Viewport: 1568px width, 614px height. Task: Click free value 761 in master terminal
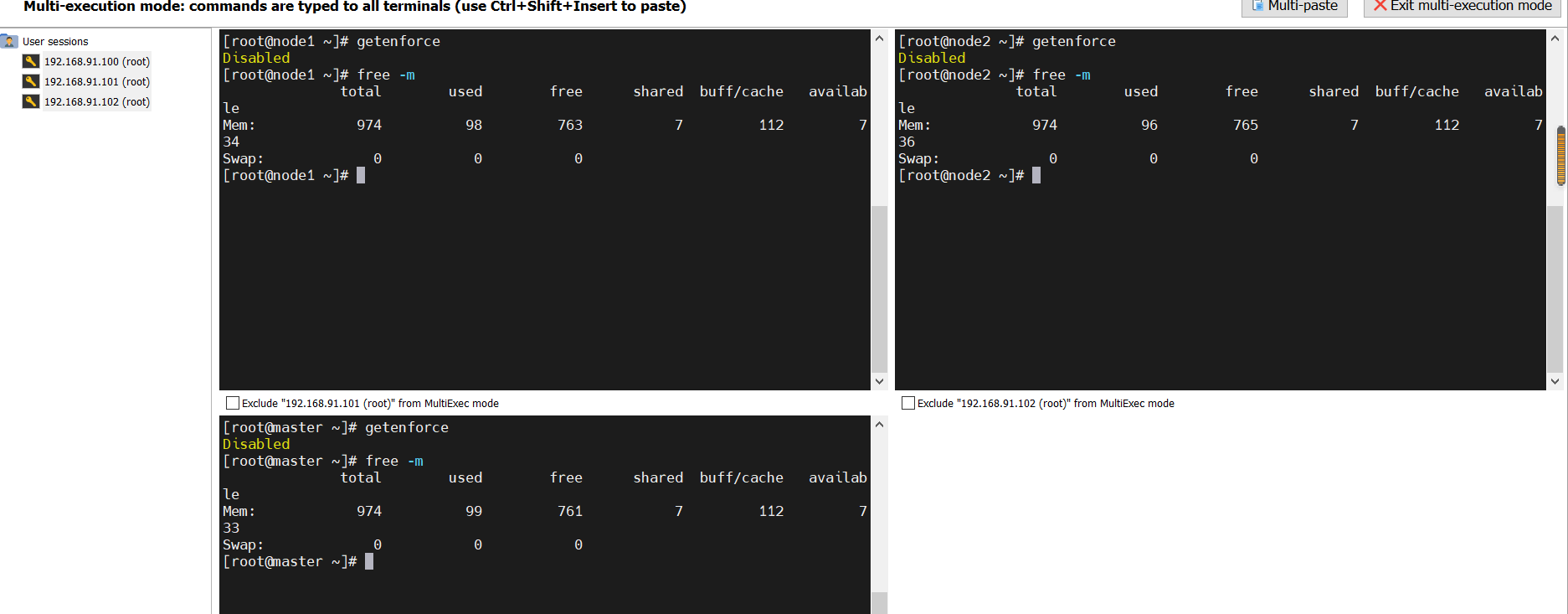[x=570, y=511]
